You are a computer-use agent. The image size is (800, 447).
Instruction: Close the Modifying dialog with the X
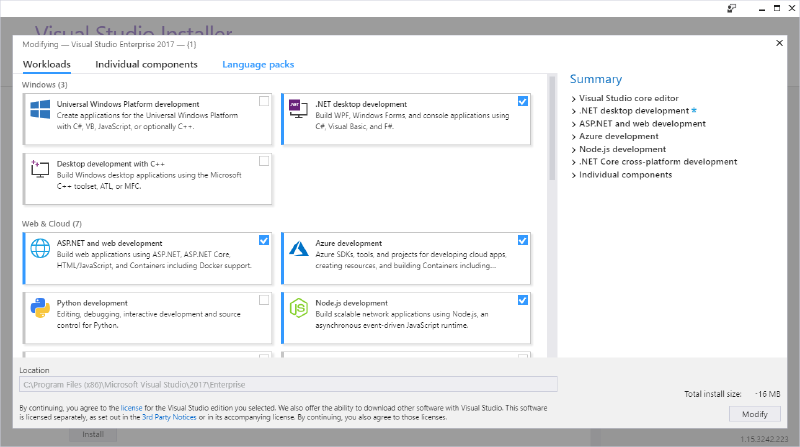pyautogui.click(x=779, y=43)
